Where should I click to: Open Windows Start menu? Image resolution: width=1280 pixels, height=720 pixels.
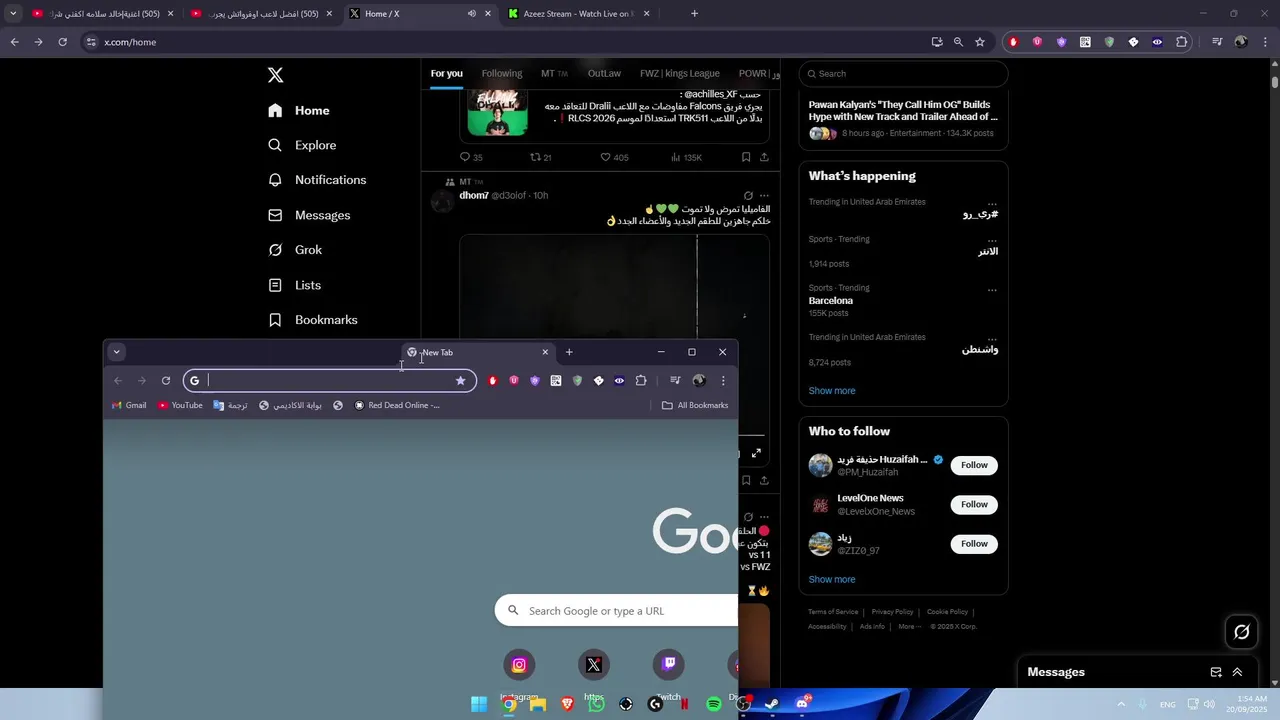click(479, 704)
